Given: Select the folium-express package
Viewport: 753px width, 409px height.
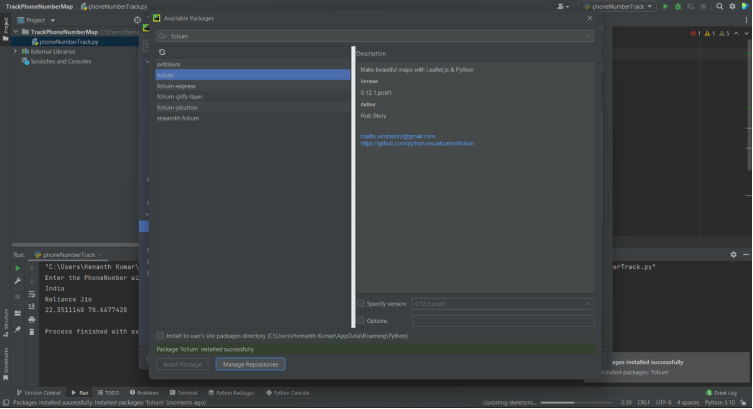Looking at the screenshot, I should coord(253,86).
